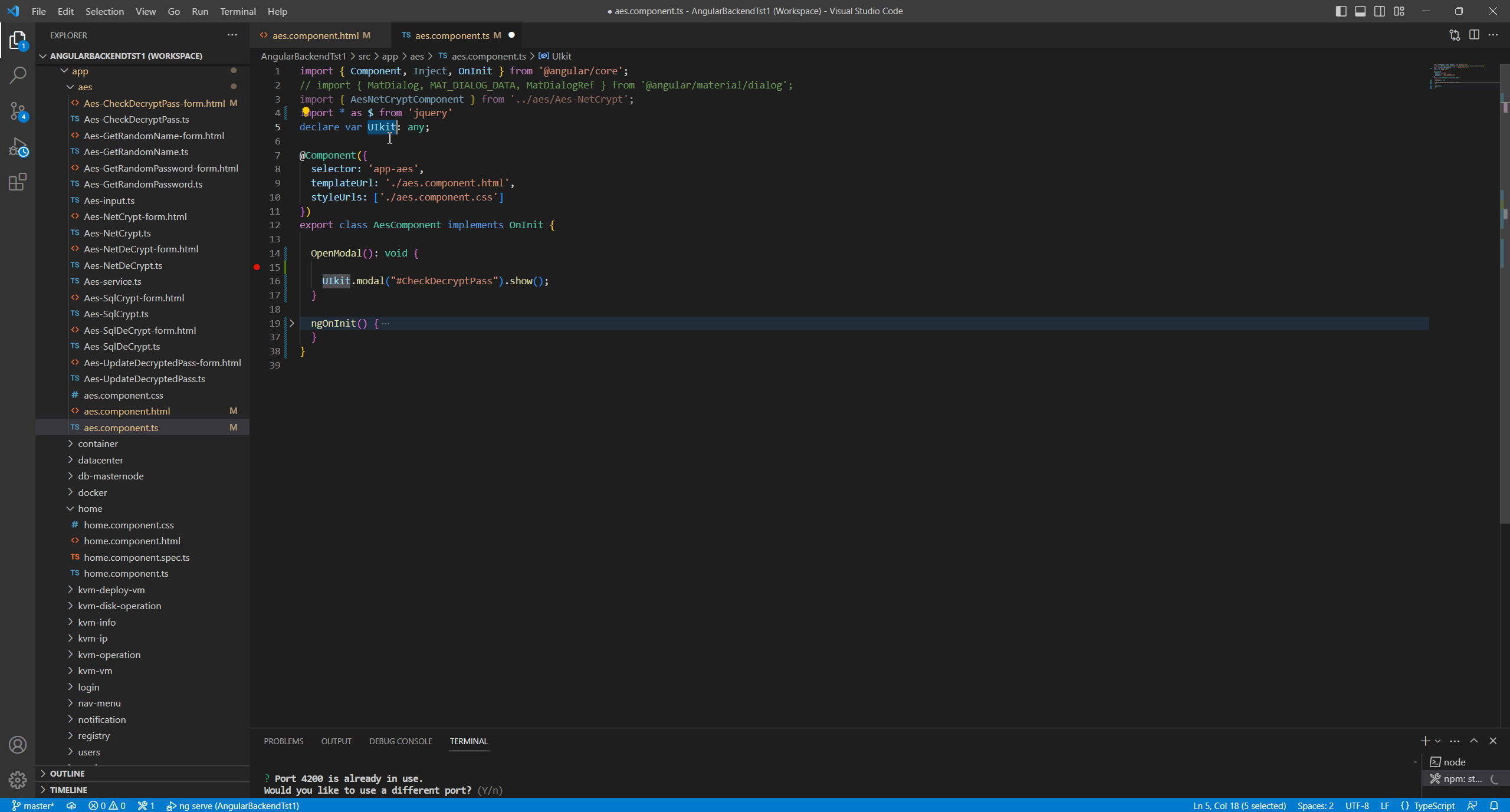Toggle Panel visibility layout button
This screenshot has width=1510, height=812.
point(1360,11)
